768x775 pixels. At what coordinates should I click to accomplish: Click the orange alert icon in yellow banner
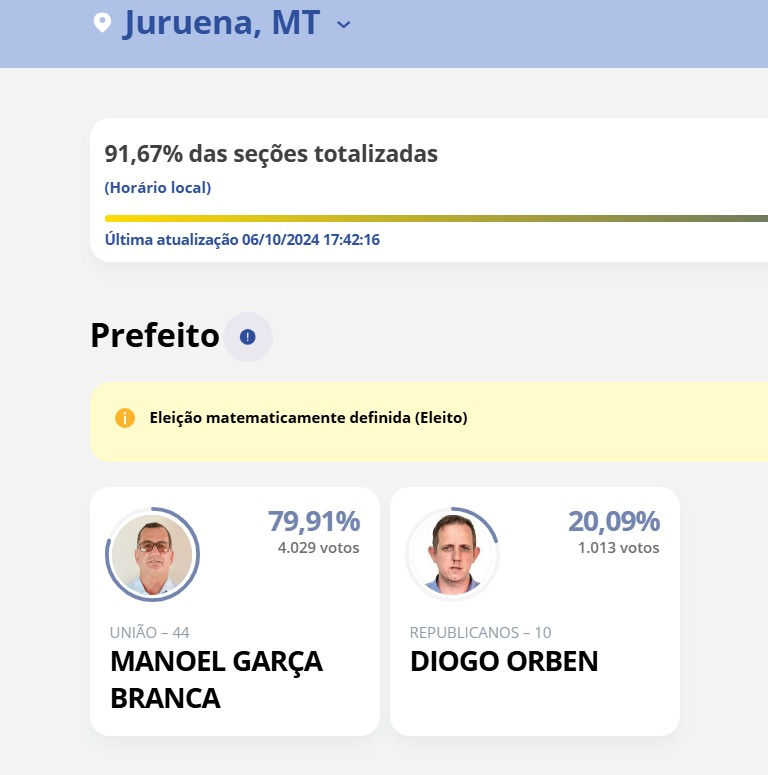coord(124,418)
